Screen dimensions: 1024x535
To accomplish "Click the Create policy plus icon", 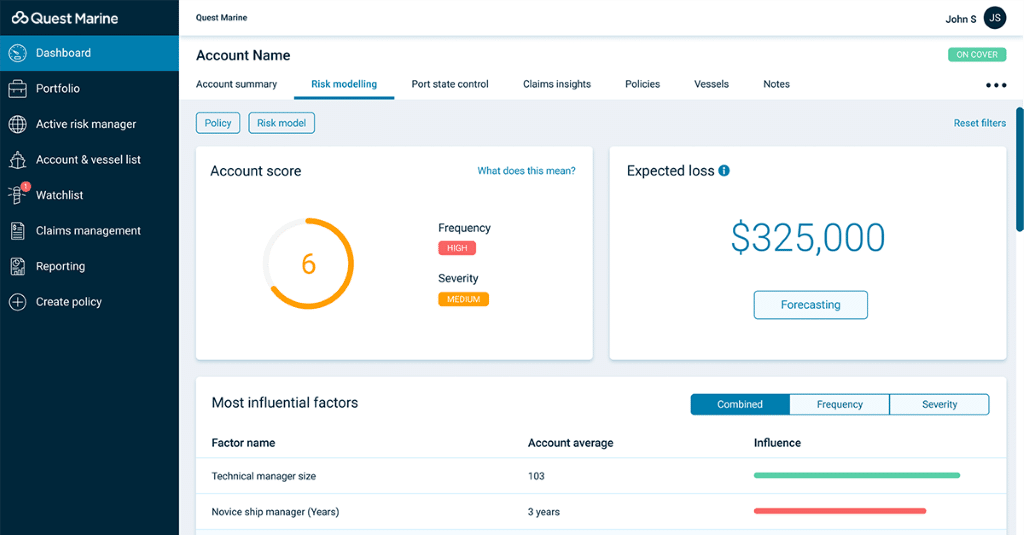I will click(17, 302).
